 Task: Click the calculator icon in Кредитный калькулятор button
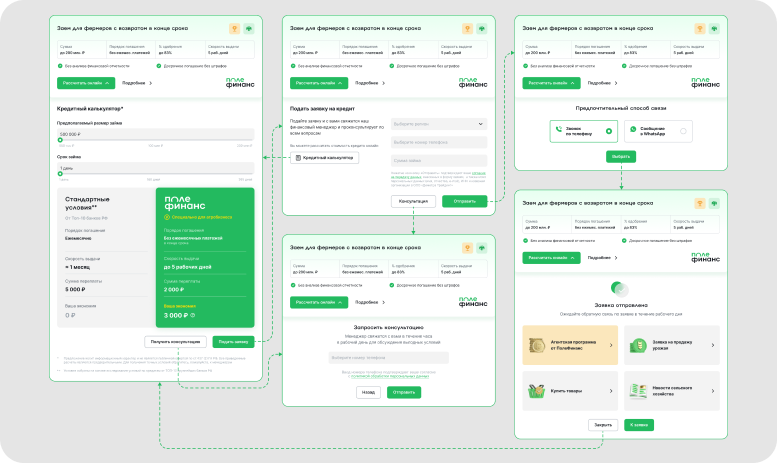[x=298, y=158]
